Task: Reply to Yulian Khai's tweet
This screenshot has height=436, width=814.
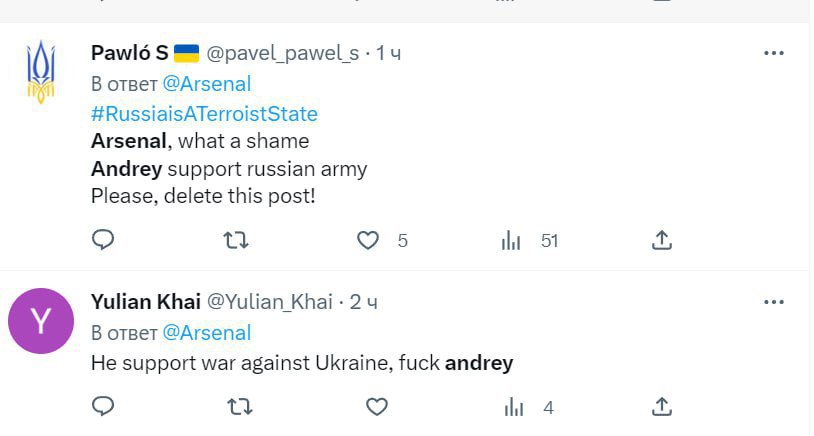Action: (103, 406)
